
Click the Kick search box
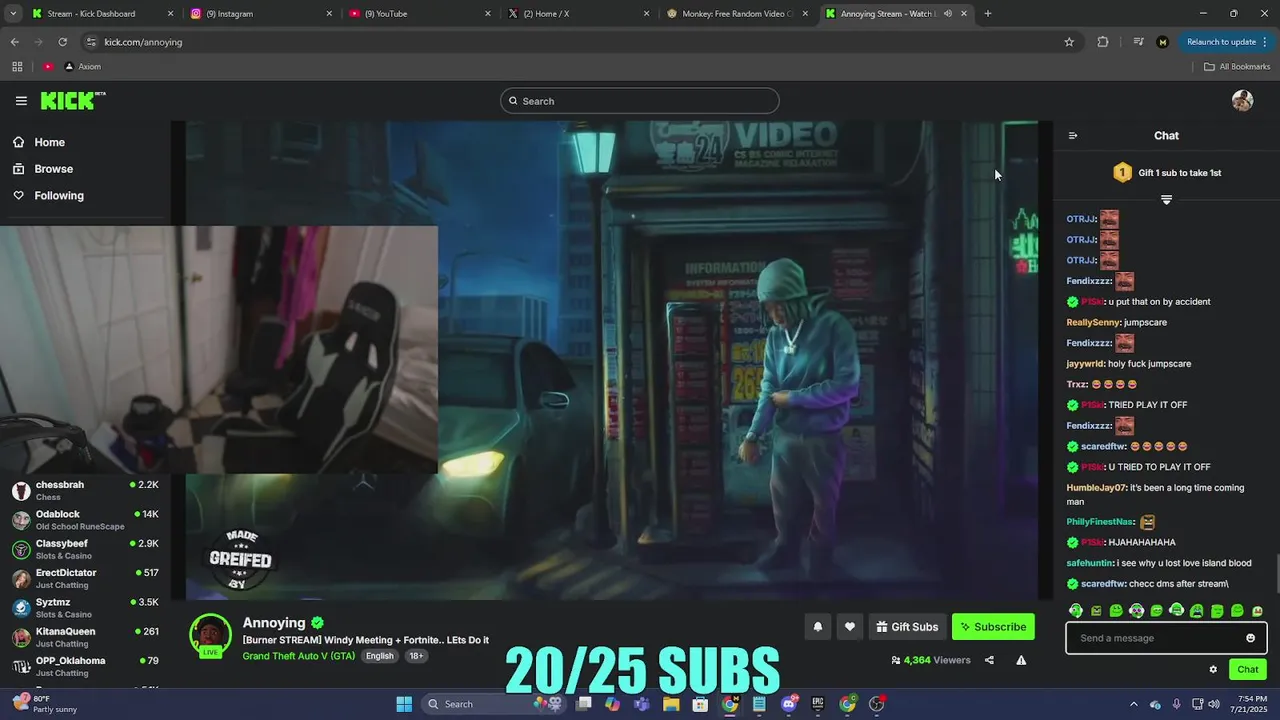coord(640,101)
